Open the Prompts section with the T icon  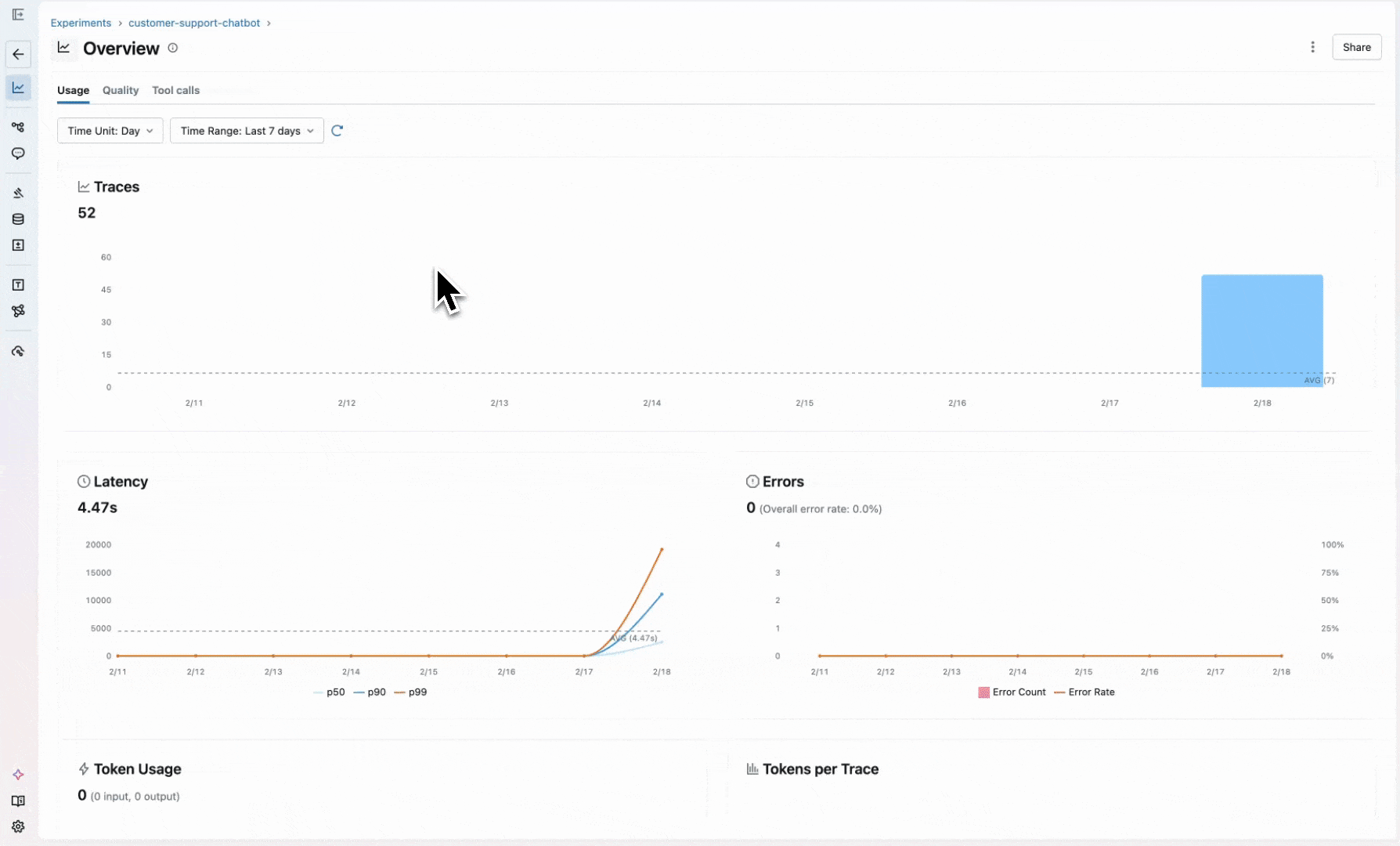(18, 284)
